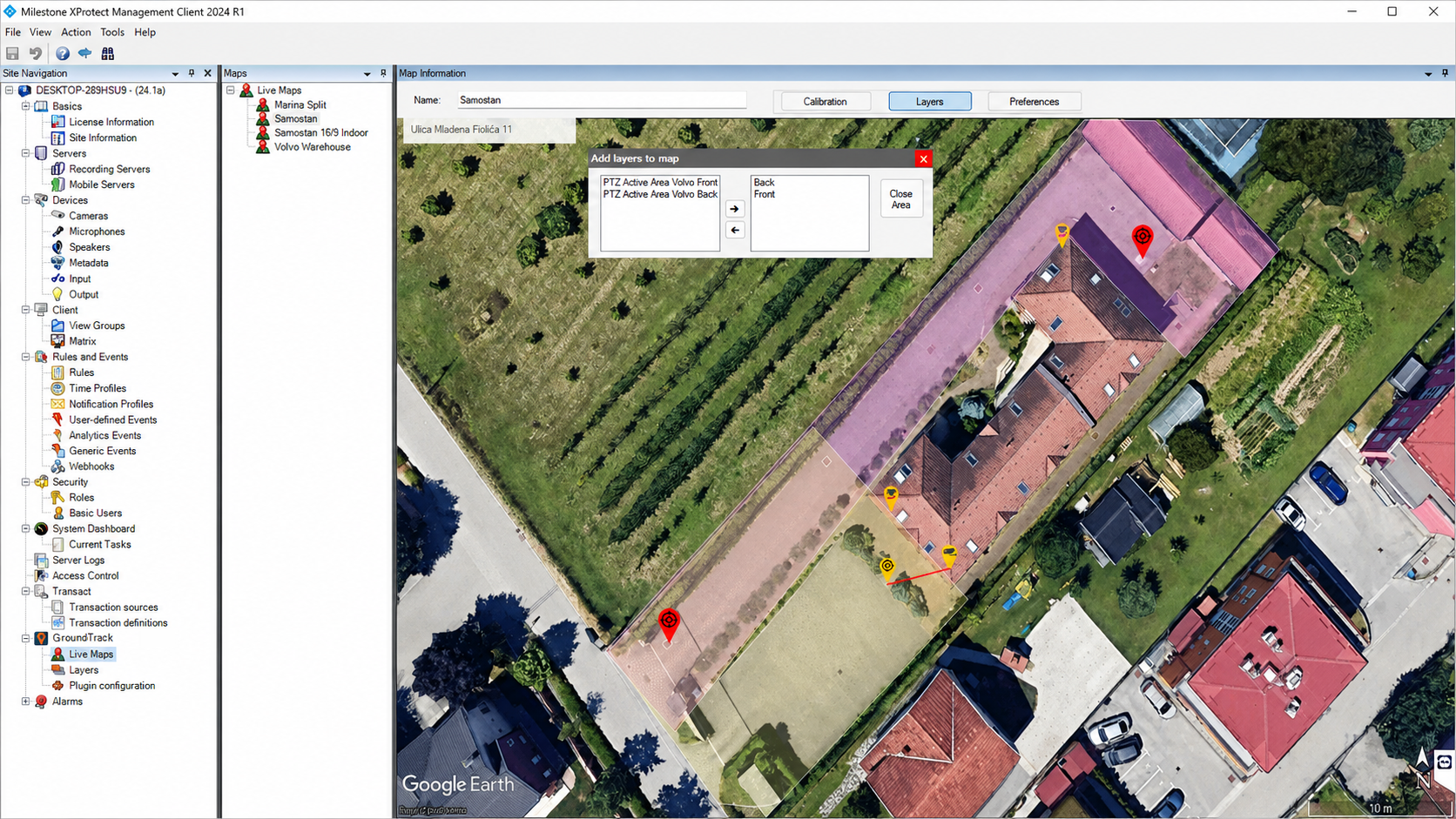Open the Tools menu
1456x819 pixels.
(x=112, y=32)
